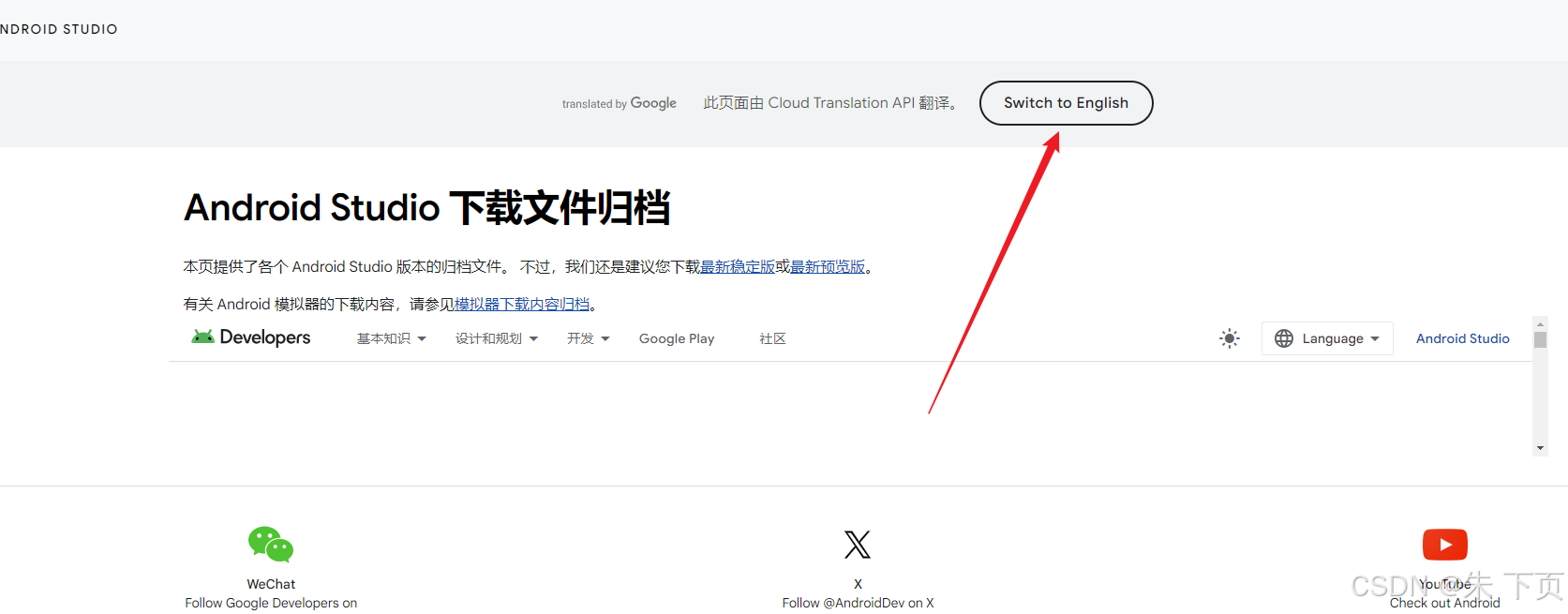Viewport: 1568px width, 614px height.
Task: Click the Switch to English button
Action: pos(1066,103)
